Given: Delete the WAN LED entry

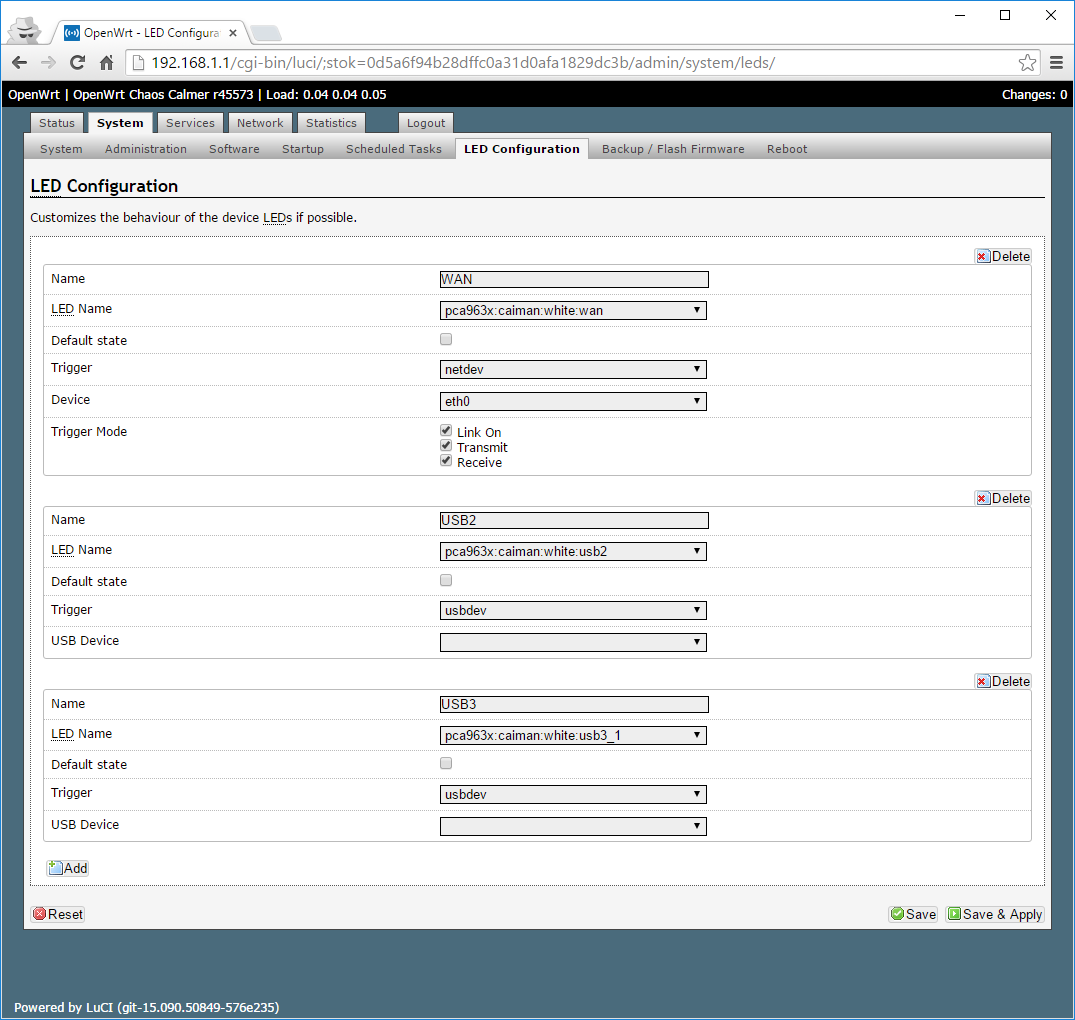Looking at the screenshot, I should click(1003, 256).
